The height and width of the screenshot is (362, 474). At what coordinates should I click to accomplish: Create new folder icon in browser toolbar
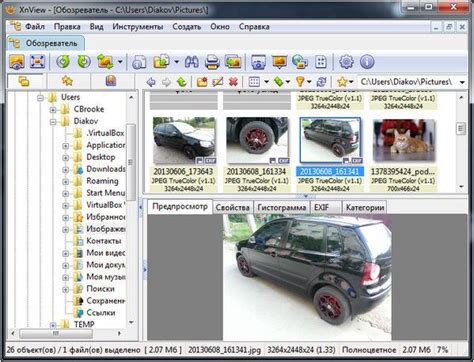click(202, 82)
